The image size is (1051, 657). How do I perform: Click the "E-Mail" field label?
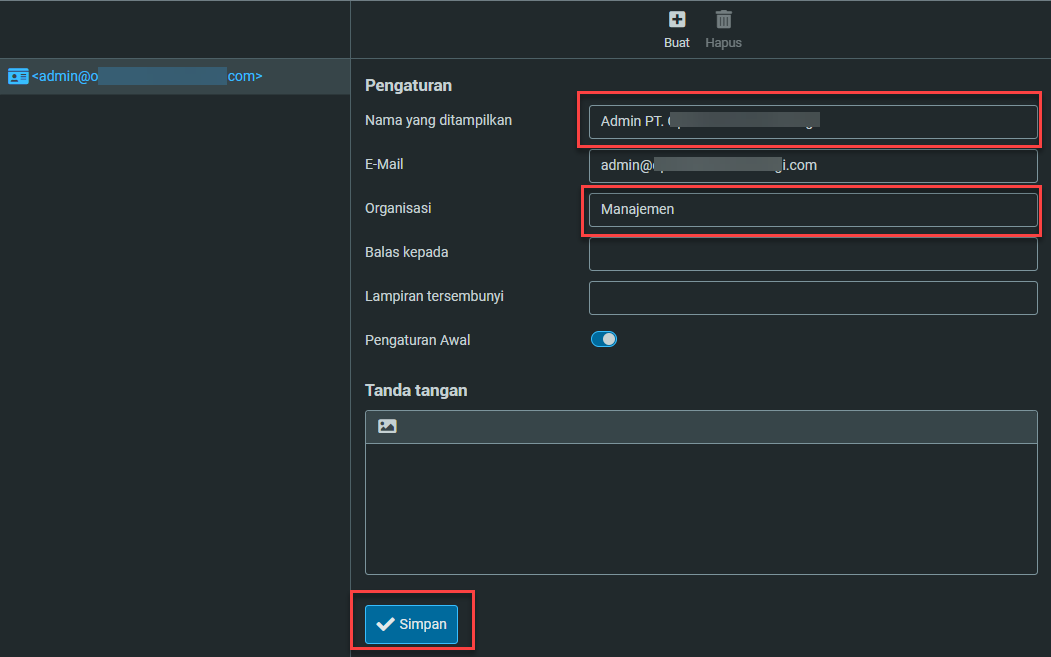[384, 164]
